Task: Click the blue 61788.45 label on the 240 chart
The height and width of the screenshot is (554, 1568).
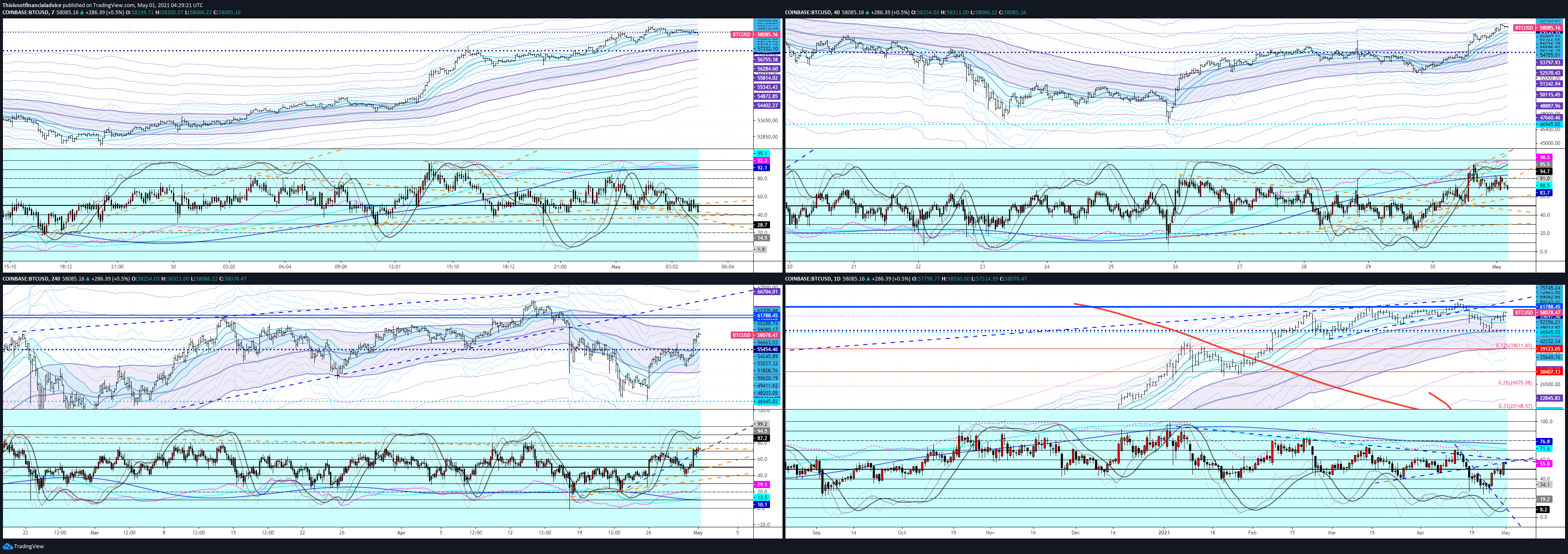Action: coord(767,316)
